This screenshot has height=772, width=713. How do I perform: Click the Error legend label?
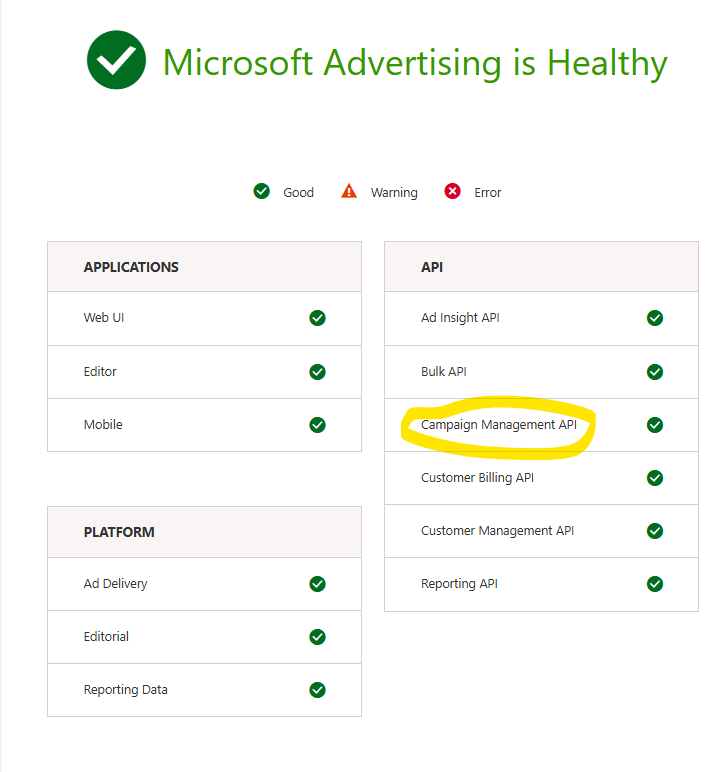coord(487,193)
